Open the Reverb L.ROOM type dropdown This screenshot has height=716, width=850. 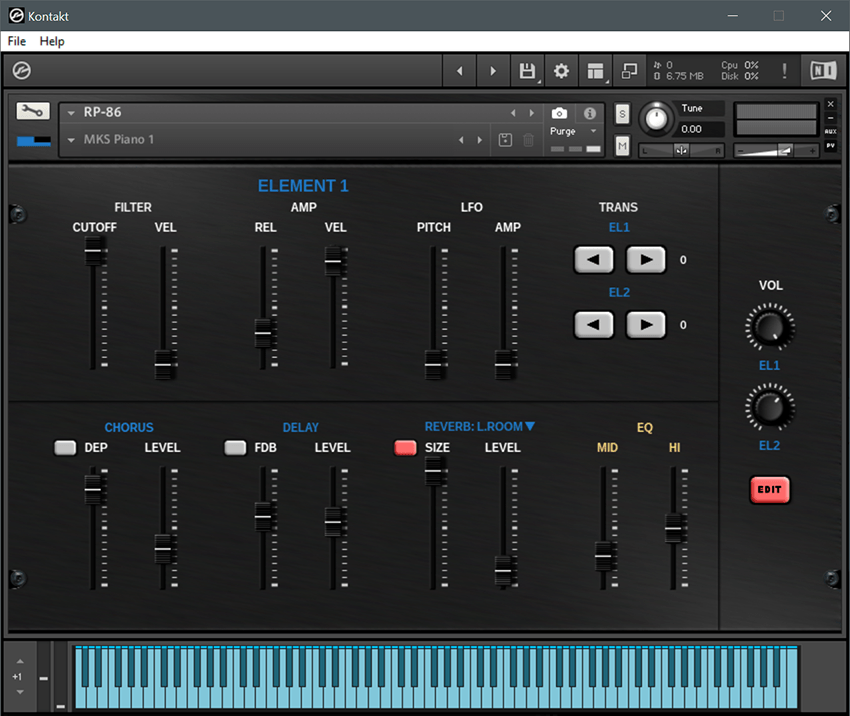click(x=480, y=427)
